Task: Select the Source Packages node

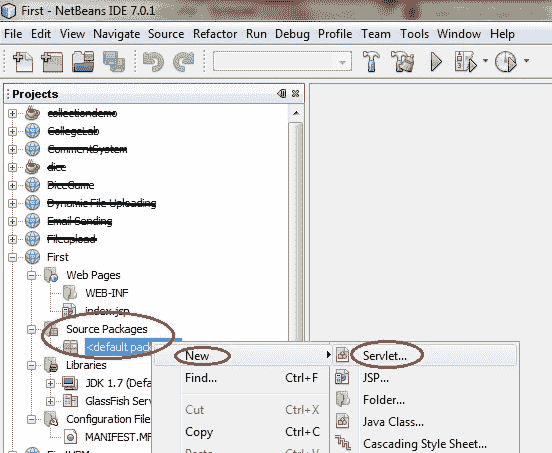Action: point(107,329)
